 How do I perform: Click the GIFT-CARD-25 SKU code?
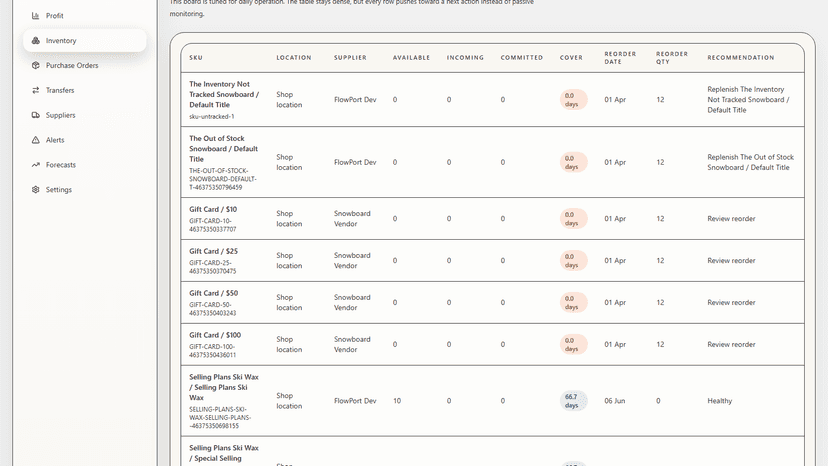click(x=213, y=267)
